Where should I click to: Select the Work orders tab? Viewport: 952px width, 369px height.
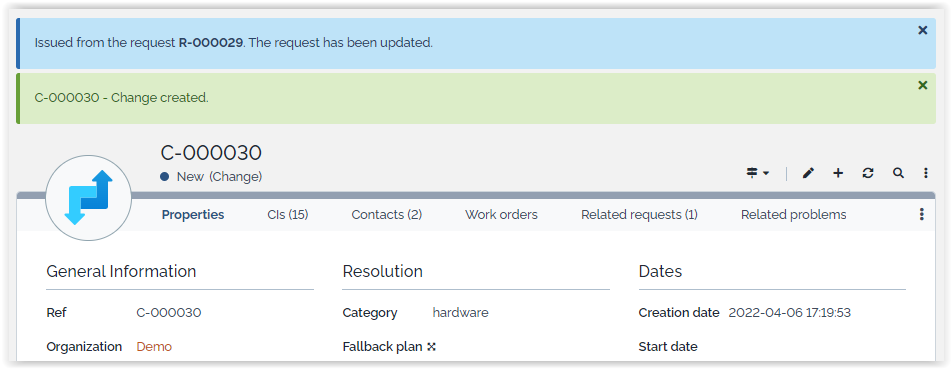tap(502, 215)
